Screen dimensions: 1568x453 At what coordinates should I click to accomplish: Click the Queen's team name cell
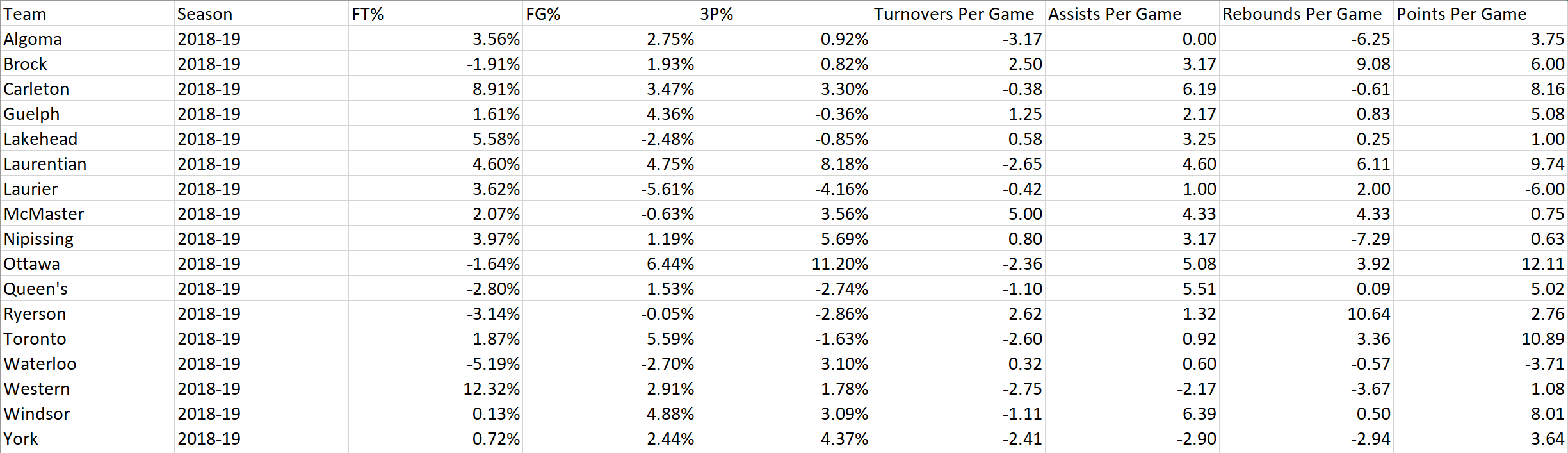(x=35, y=289)
